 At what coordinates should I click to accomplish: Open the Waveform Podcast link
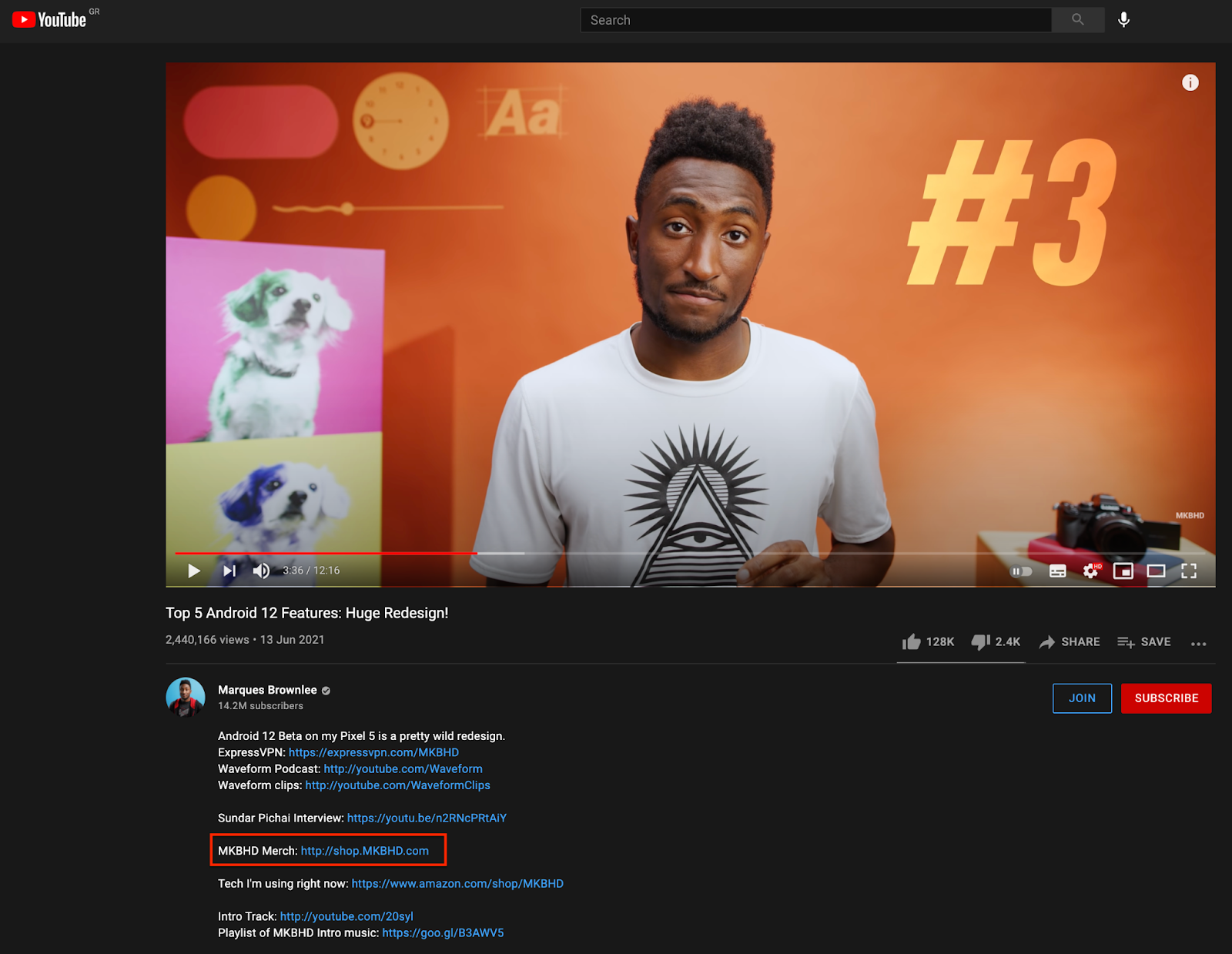click(403, 768)
